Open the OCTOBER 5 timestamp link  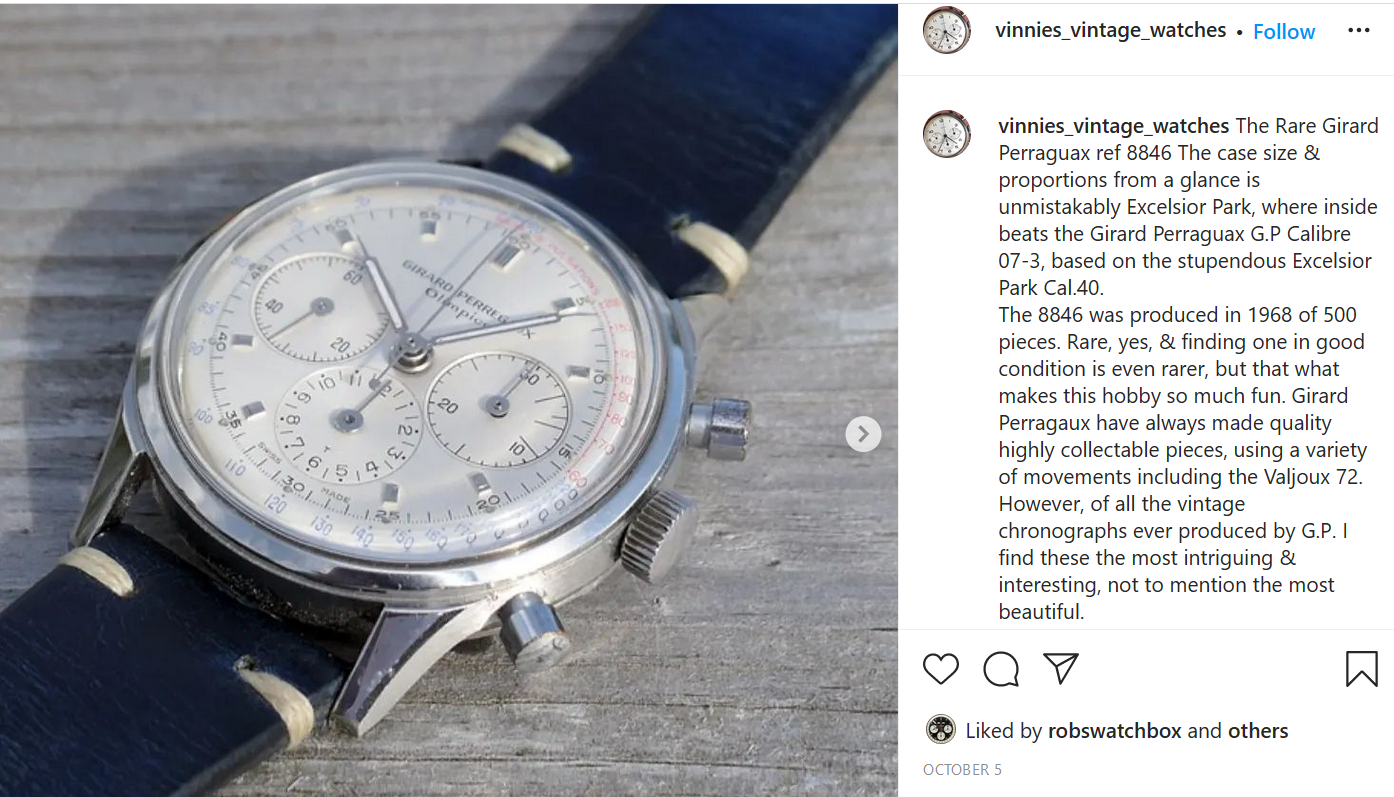click(962, 770)
